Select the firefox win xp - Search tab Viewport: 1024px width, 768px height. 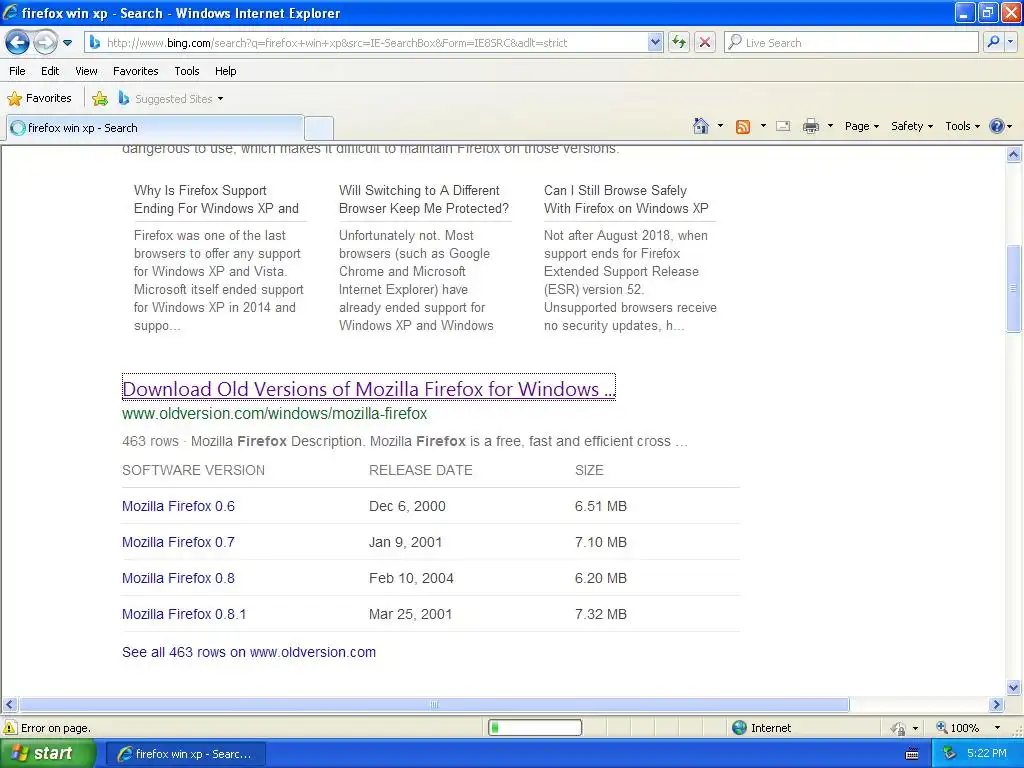[x=155, y=127]
